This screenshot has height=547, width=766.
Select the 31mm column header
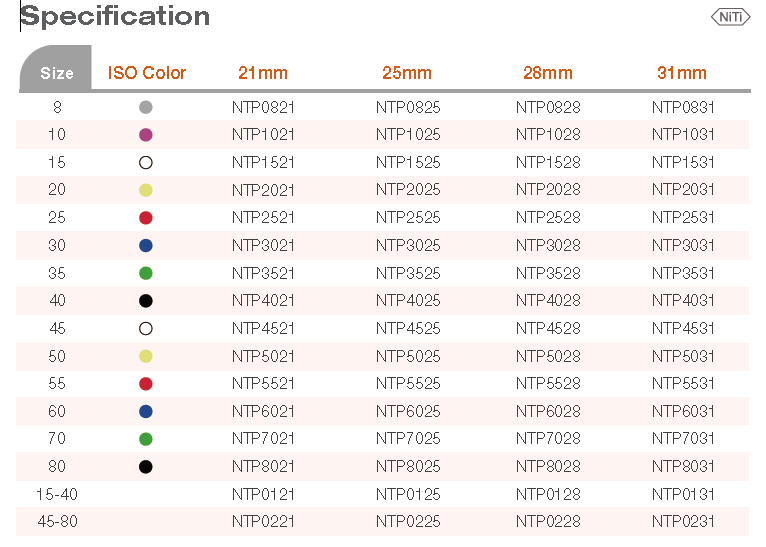(x=682, y=73)
